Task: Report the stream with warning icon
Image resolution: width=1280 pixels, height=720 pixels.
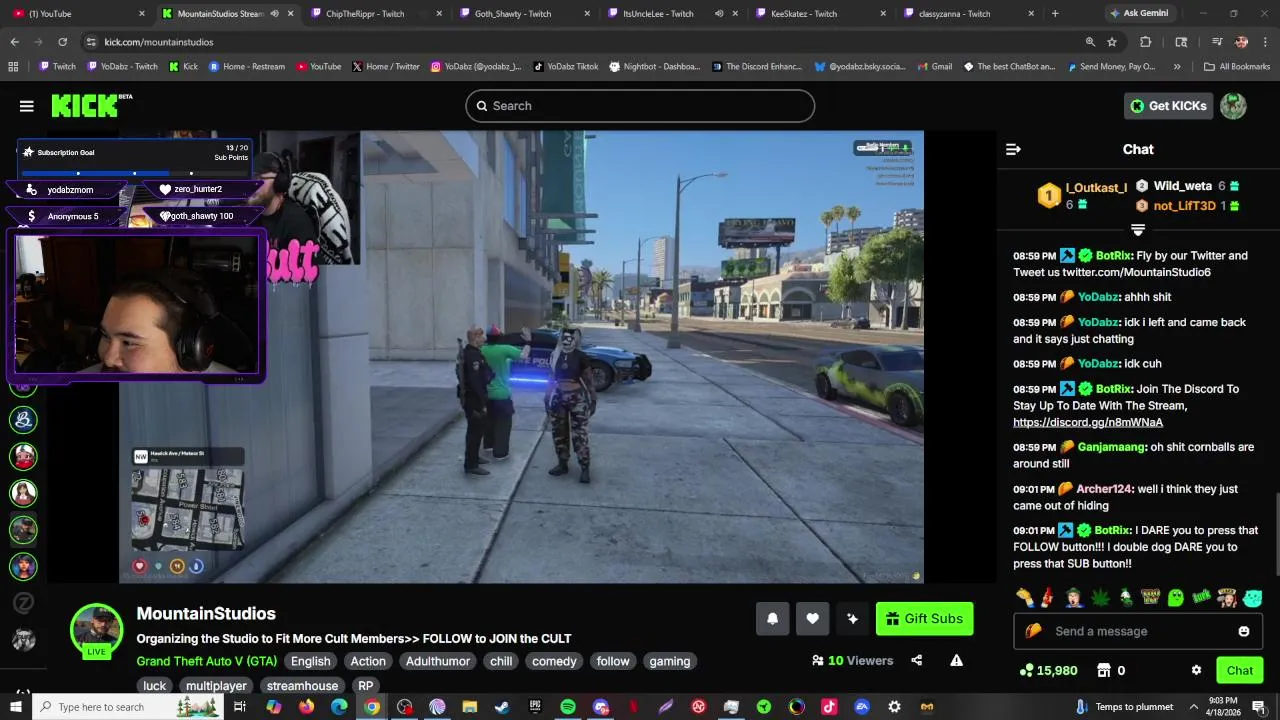Action: click(x=956, y=660)
